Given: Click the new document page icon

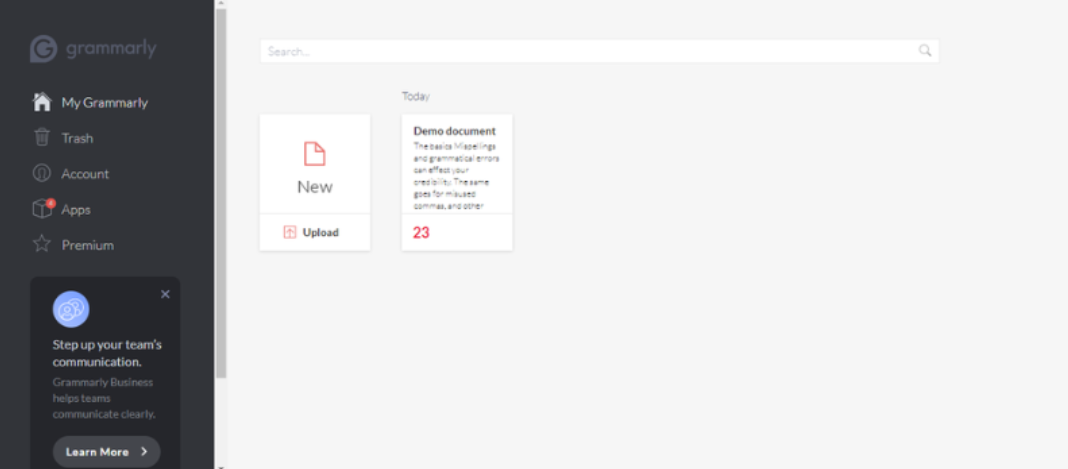Looking at the screenshot, I should pos(315,154).
